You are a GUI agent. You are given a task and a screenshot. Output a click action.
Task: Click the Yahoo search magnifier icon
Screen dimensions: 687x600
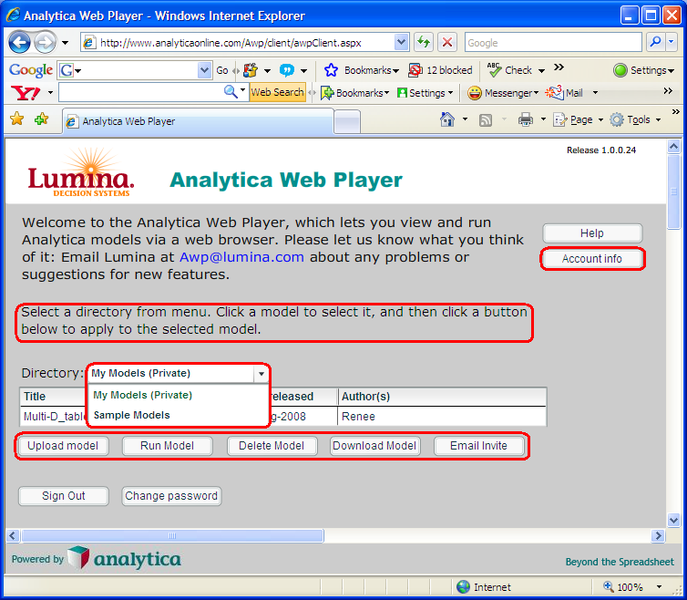230,92
